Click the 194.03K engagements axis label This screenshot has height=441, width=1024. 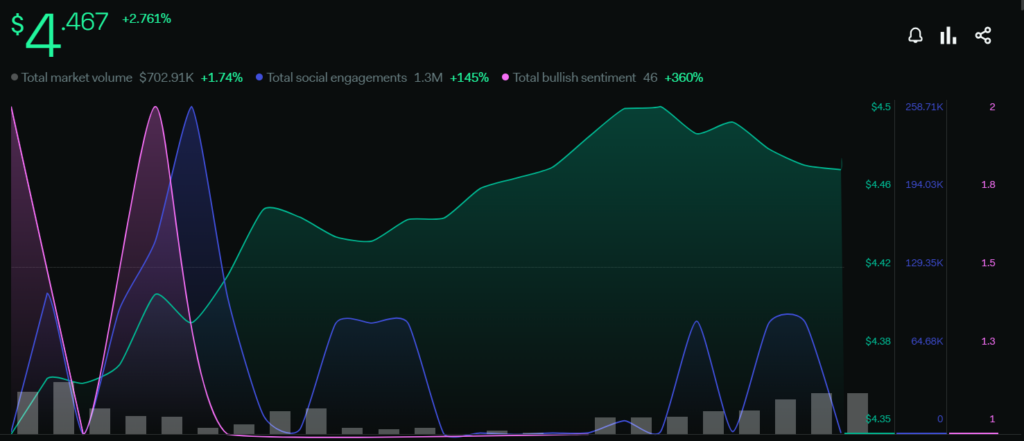point(924,185)
